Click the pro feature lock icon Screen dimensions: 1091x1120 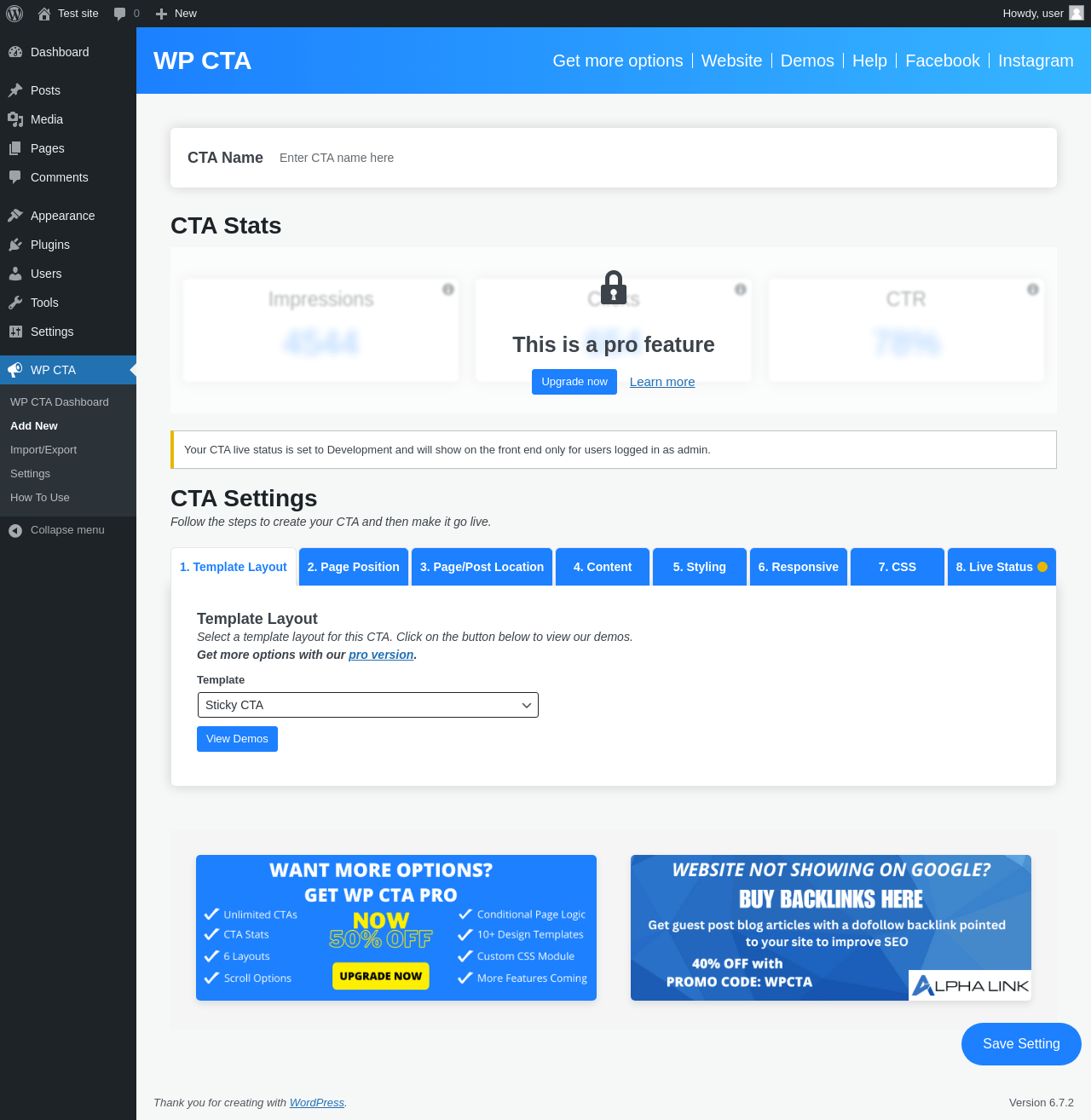pyautogui.click(x=614, y=288)
